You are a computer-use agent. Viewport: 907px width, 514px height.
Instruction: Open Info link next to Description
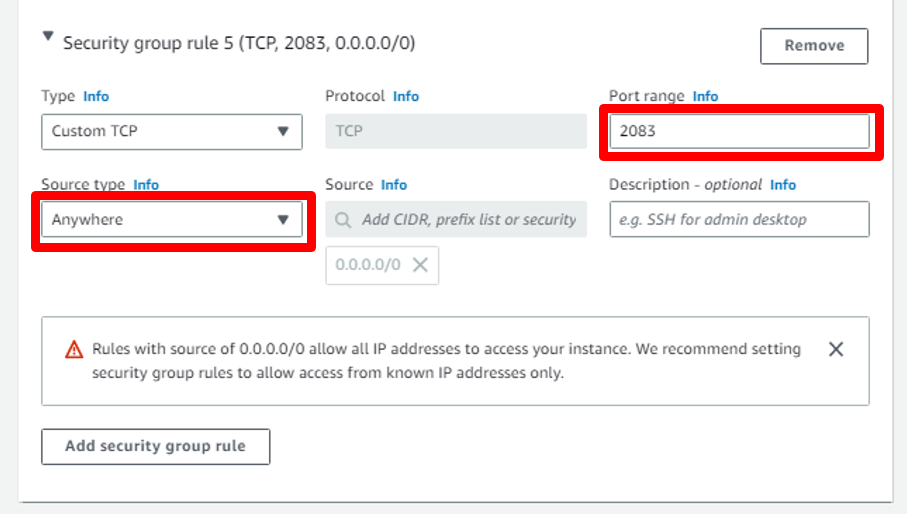pyautogui.click(x=783, y=185)
